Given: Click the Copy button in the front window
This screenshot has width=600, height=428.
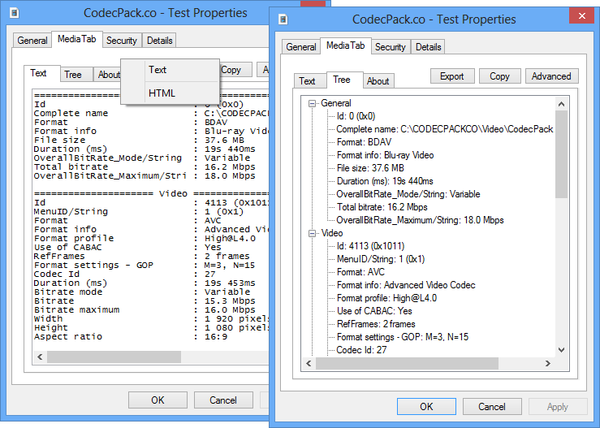Looking at the screenshot, I should pyautogui.click(x=499, y=76).
